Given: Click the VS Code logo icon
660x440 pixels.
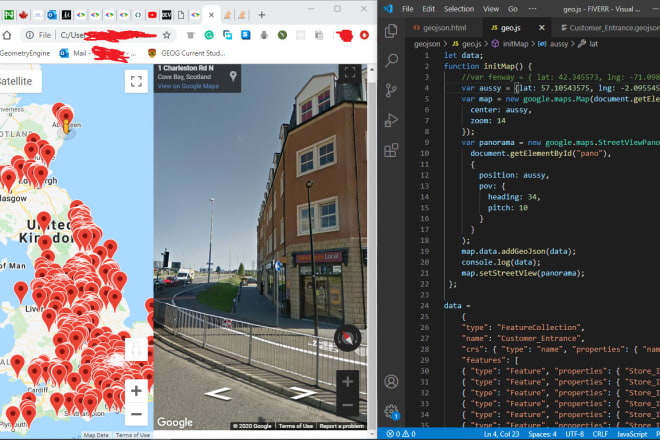Looking at the screenshot, I should [x=388, y=8].
